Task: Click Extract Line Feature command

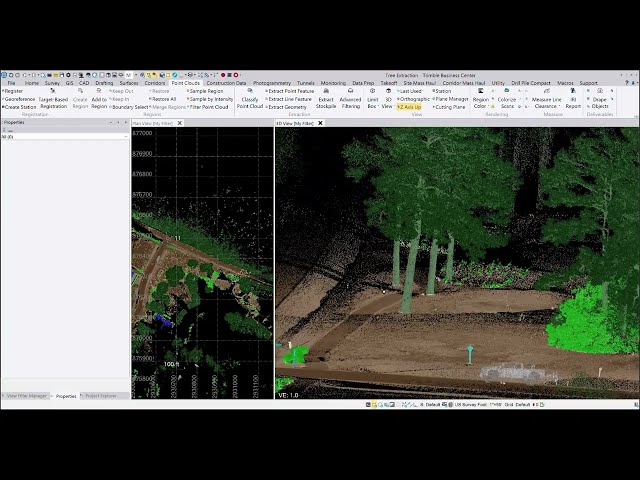Action: tap(289, 99)
